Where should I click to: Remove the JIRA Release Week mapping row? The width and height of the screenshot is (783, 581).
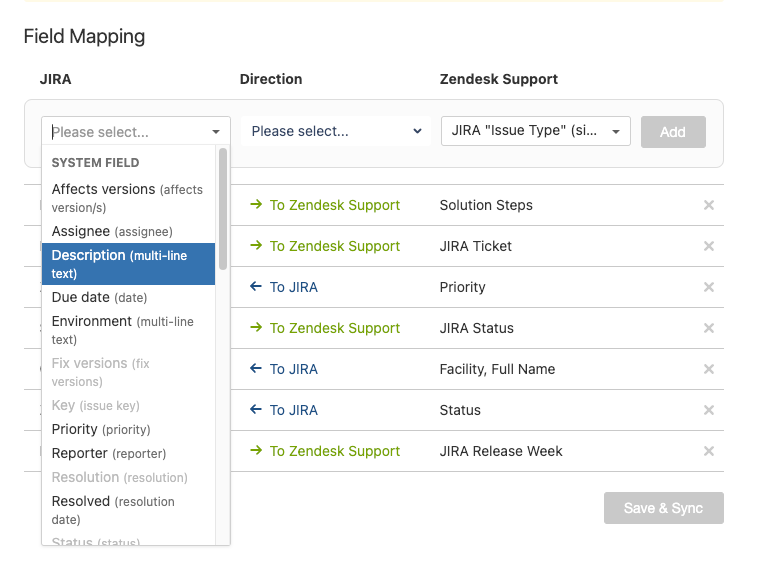tap(709, 451)
